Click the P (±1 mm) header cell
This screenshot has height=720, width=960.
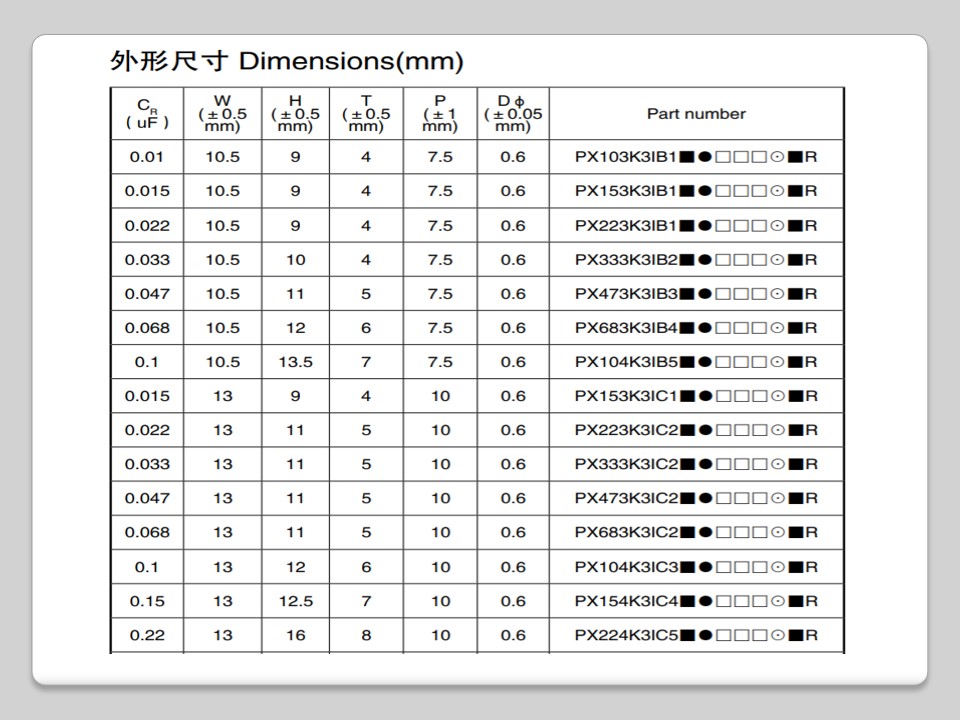click(x=440, y=114)
